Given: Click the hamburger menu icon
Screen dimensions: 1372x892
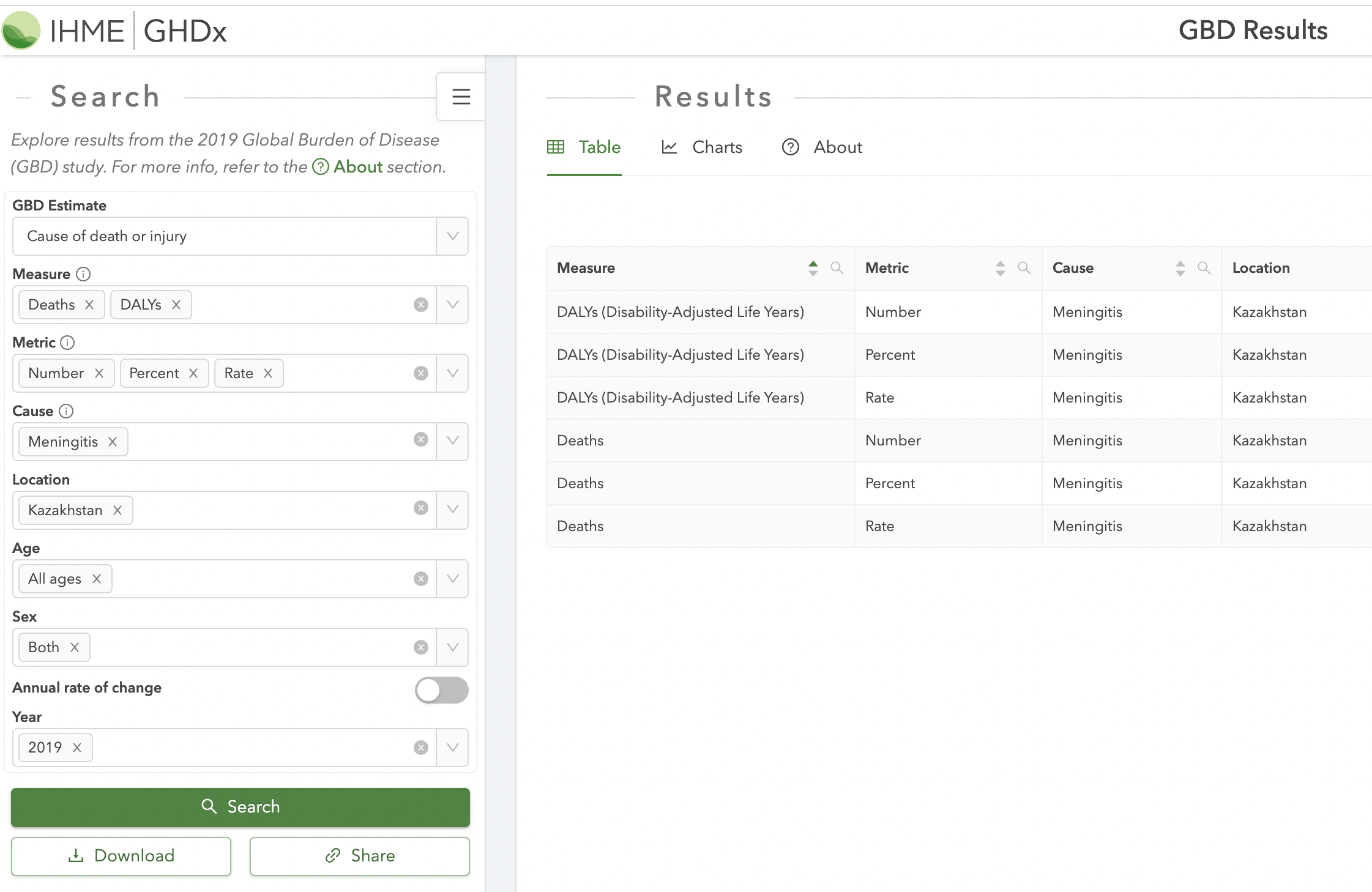Looking at the screenshot, I should 461,97.
